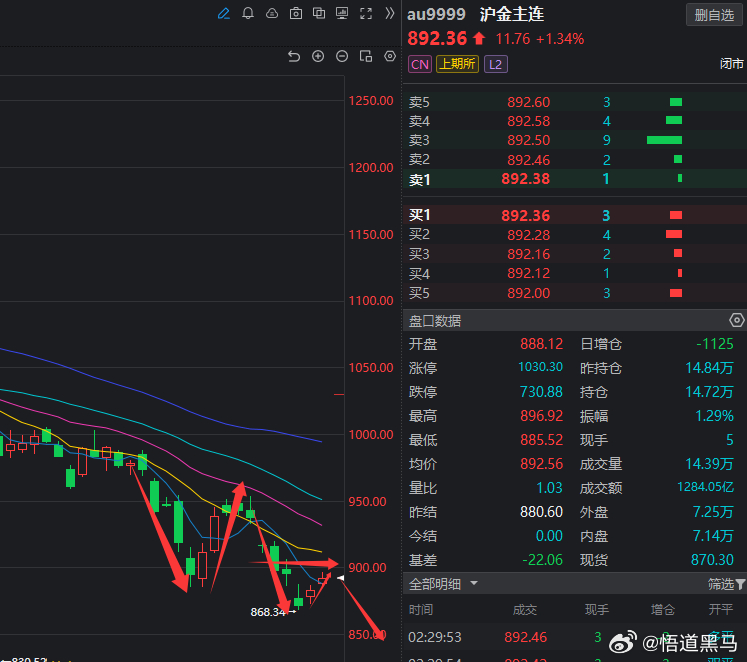This screenshot has width=747, height=662.
Task: Select the 买3 row at 892.16
Action: pyautogui.click(x=575, y=254)
